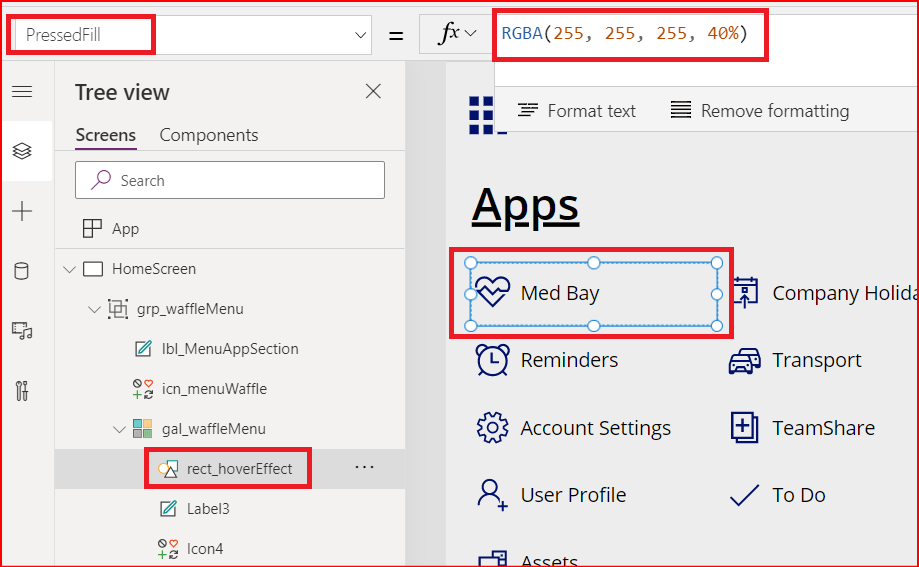This screenshot has width=919, height=567.
Task: Open the Data cylinder icon
Action: click(x=22, y=271)
